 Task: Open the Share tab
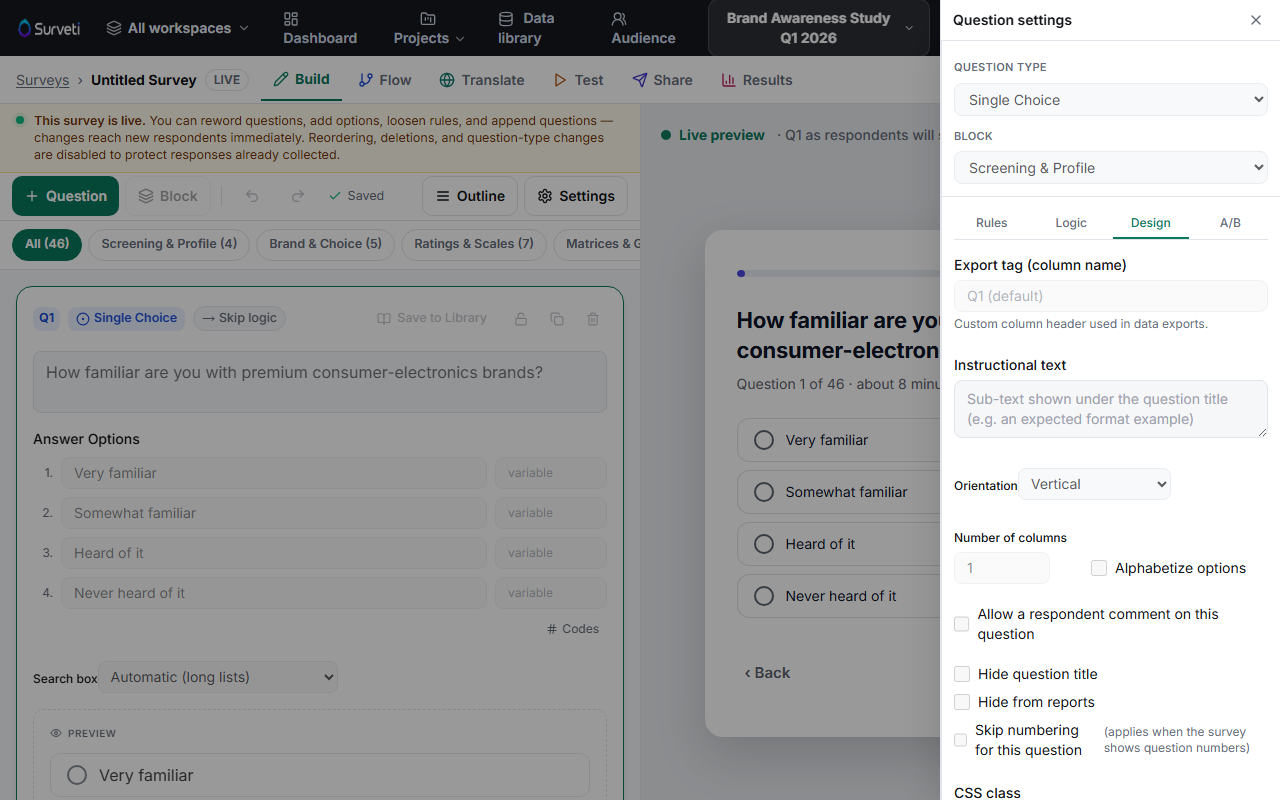tap(662, 80)
